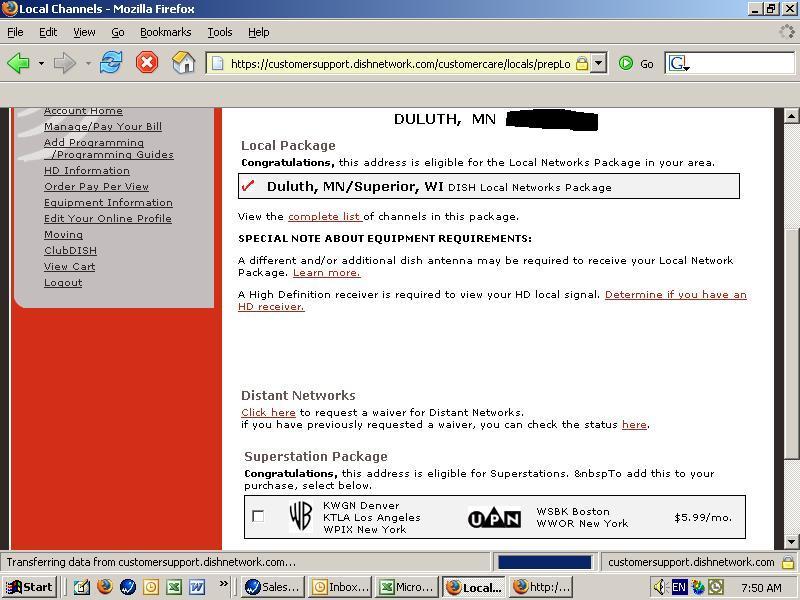Open the File menu

pyautogui.click(x=15, y=32)
